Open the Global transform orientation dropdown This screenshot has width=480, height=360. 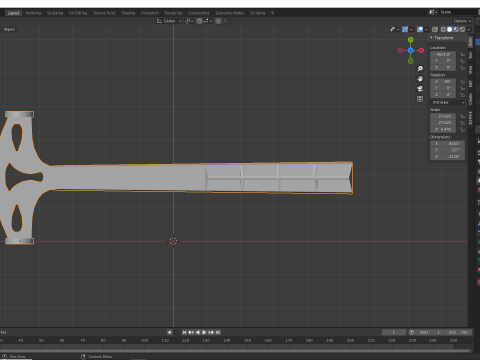click(x=169, y=21)
